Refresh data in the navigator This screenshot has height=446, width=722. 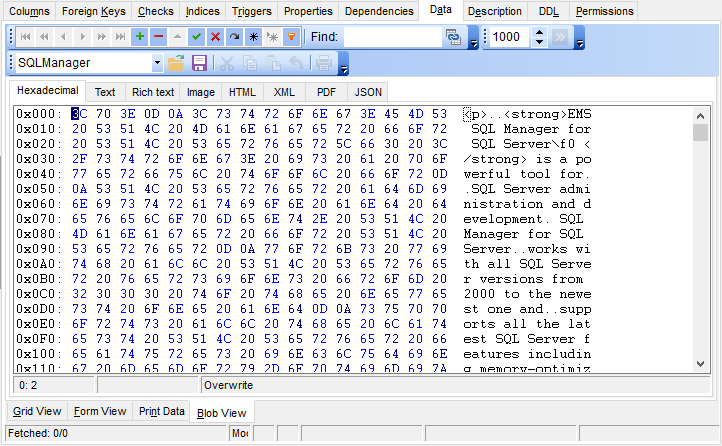[234, 37]
